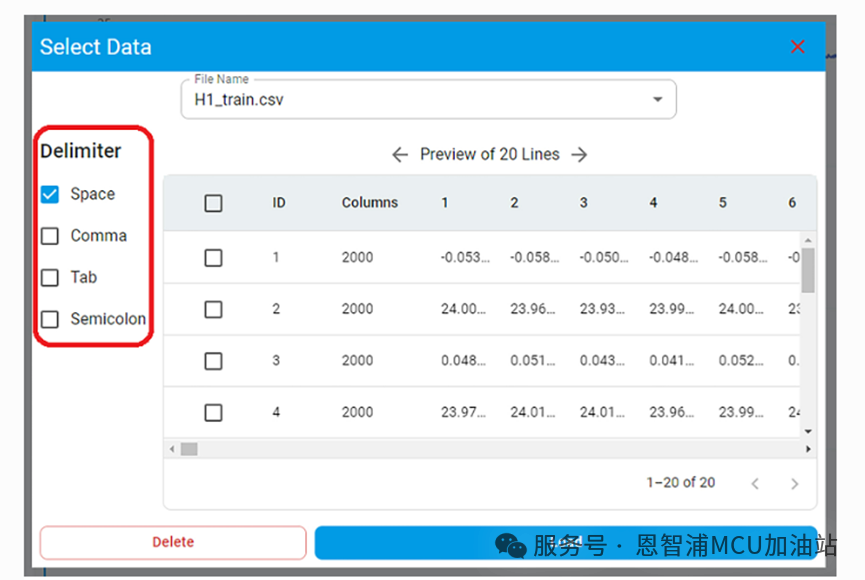Screen dimensions: 865x580
Task: Go to the previous table page chevron
Action: [x=755, y=484]
